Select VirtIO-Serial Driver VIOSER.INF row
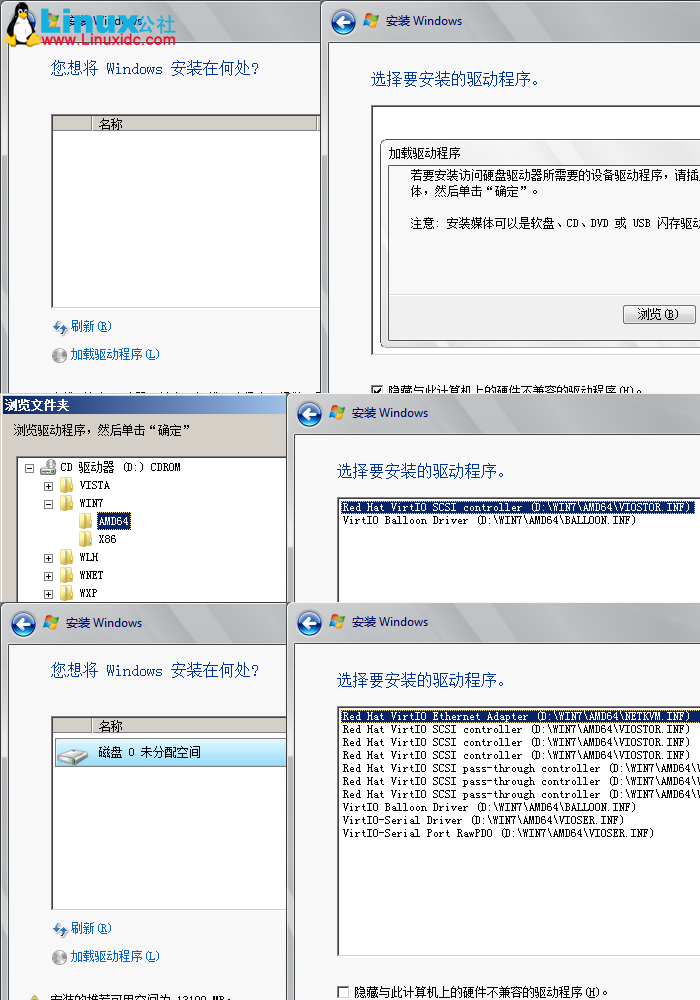Image resolution: width=700 pixels, height=1000 pixels. pos(483,820)
